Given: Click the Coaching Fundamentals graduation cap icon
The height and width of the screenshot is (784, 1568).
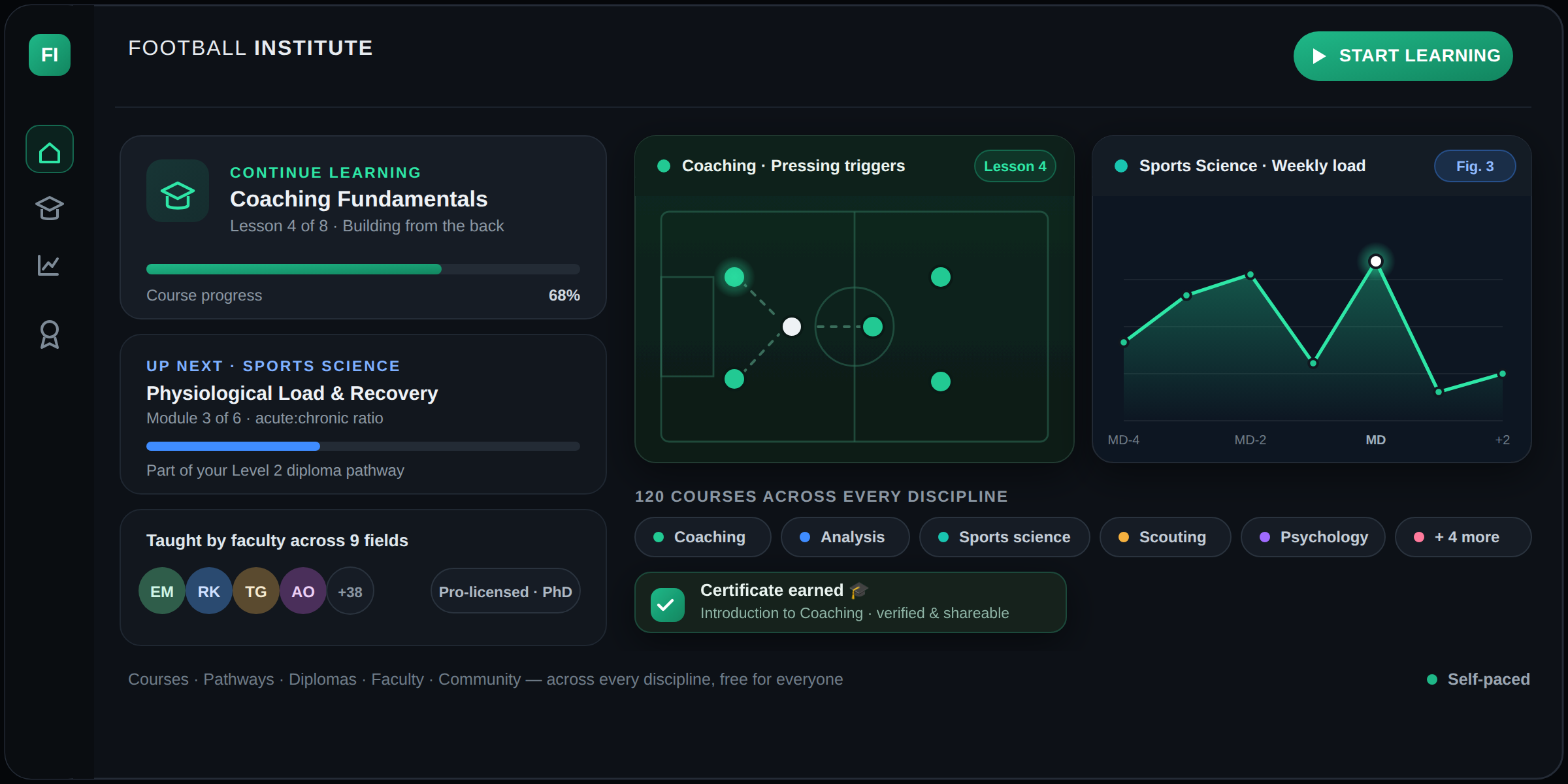Looking at the screenshot, I should pos(178,191).
